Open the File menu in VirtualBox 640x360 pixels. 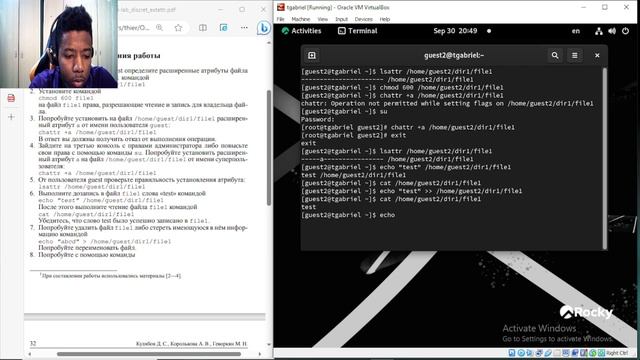click(280, 19)
